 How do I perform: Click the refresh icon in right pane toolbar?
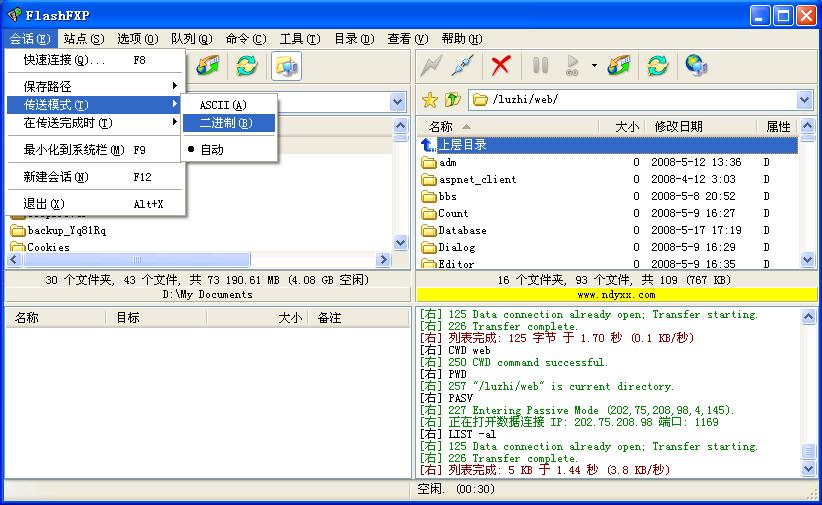[x=657, y=66]
